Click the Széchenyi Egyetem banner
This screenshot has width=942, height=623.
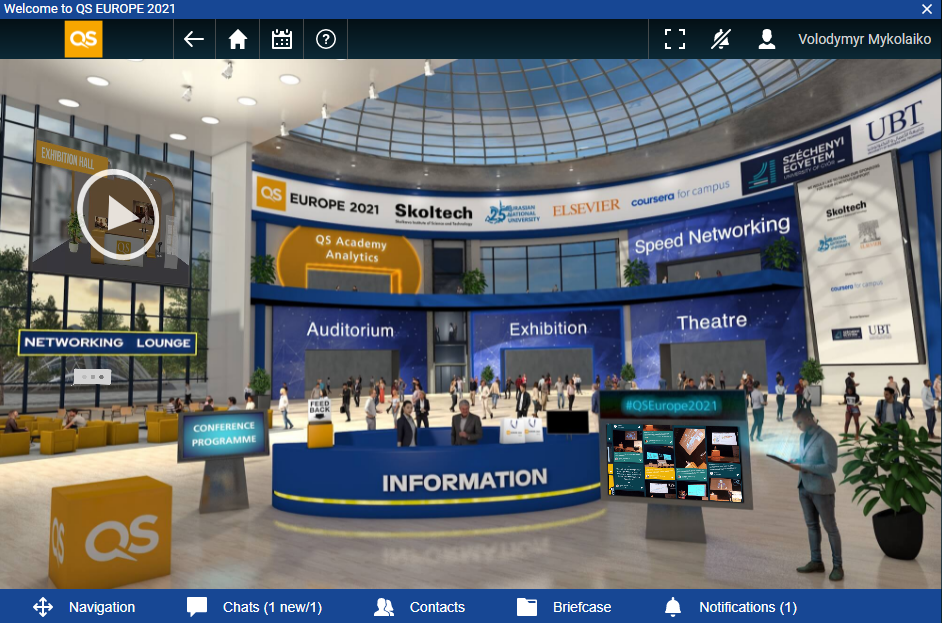[x=798, y=159]
